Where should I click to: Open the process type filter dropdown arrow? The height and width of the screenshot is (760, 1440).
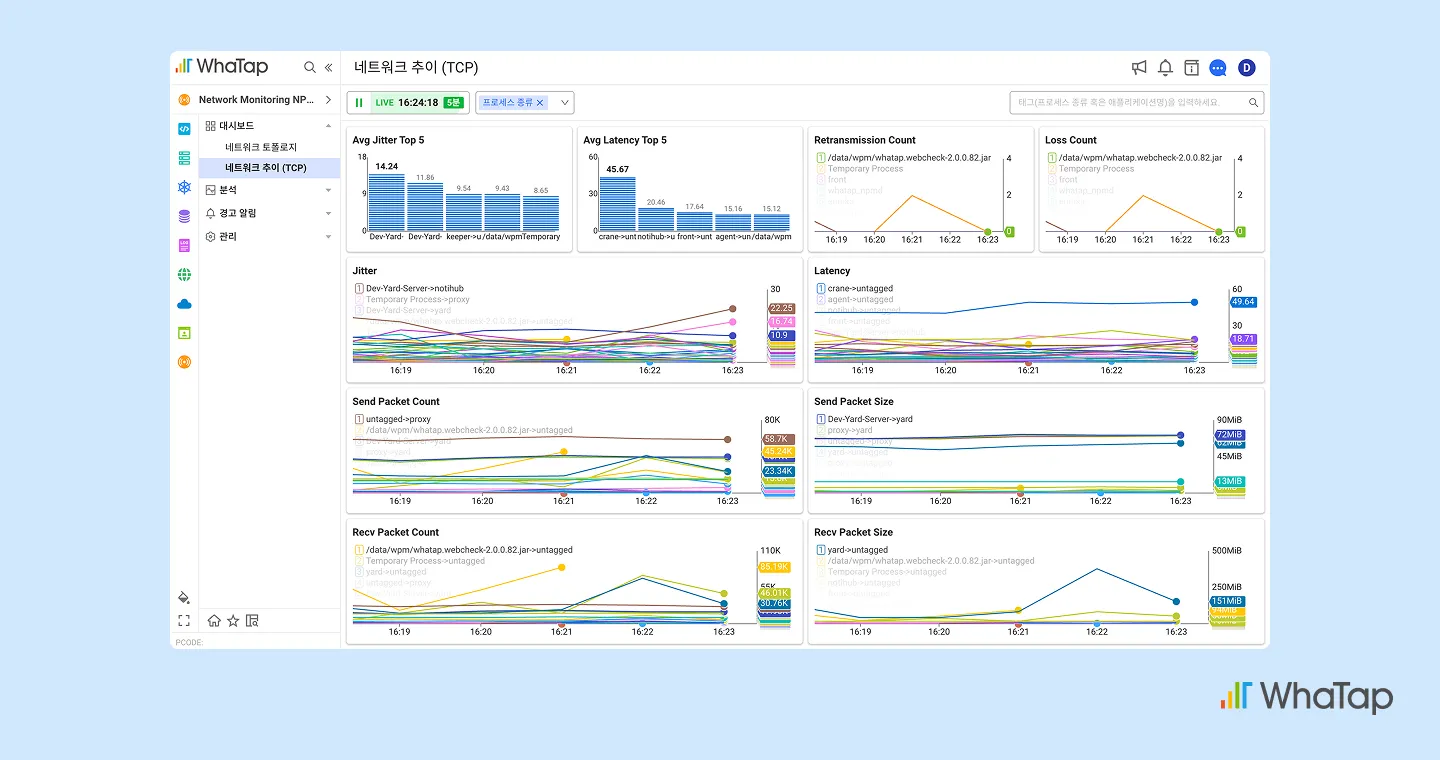(x=564, y=102)
